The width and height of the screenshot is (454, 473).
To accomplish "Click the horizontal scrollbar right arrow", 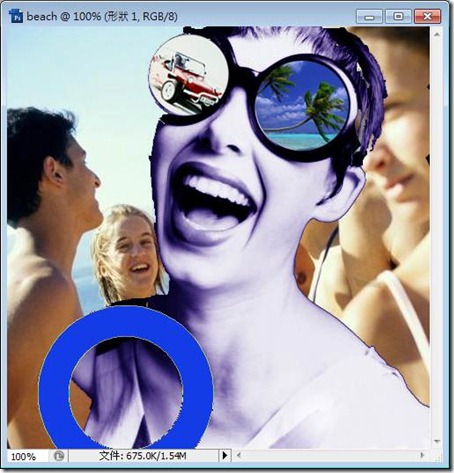I will point(422,455).
